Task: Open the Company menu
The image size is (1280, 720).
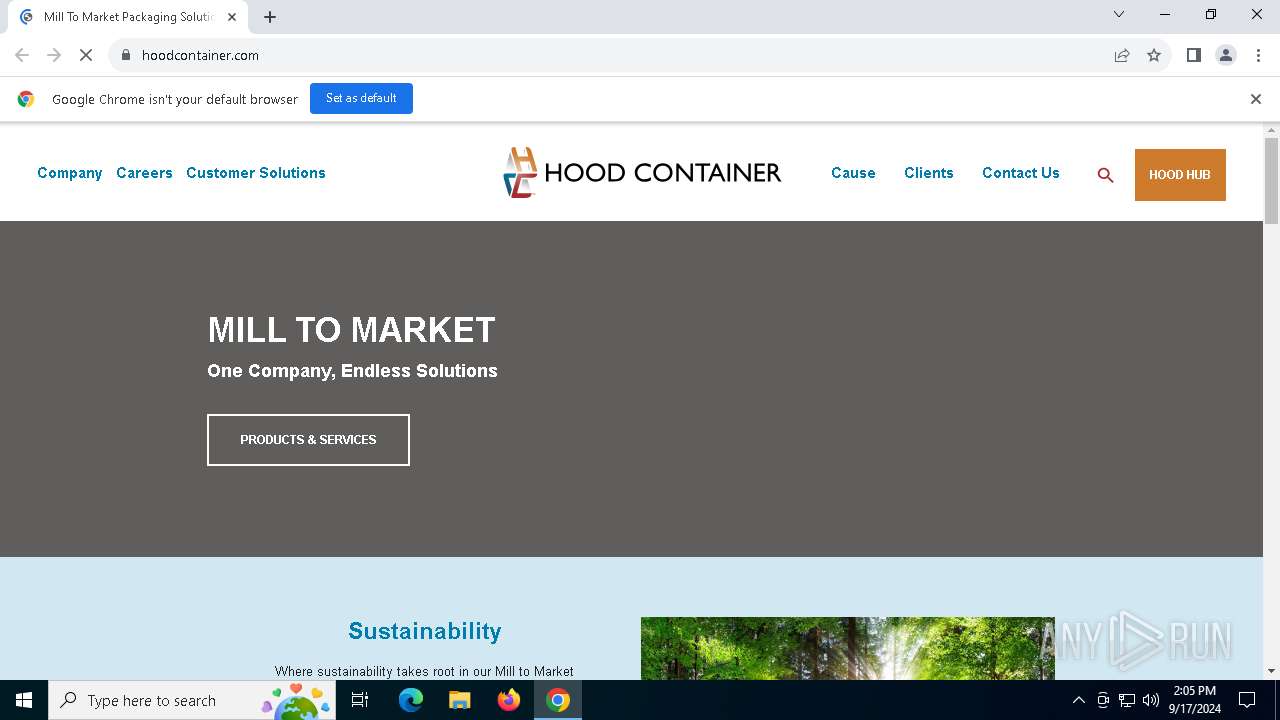Action: (x=70, y=173)
